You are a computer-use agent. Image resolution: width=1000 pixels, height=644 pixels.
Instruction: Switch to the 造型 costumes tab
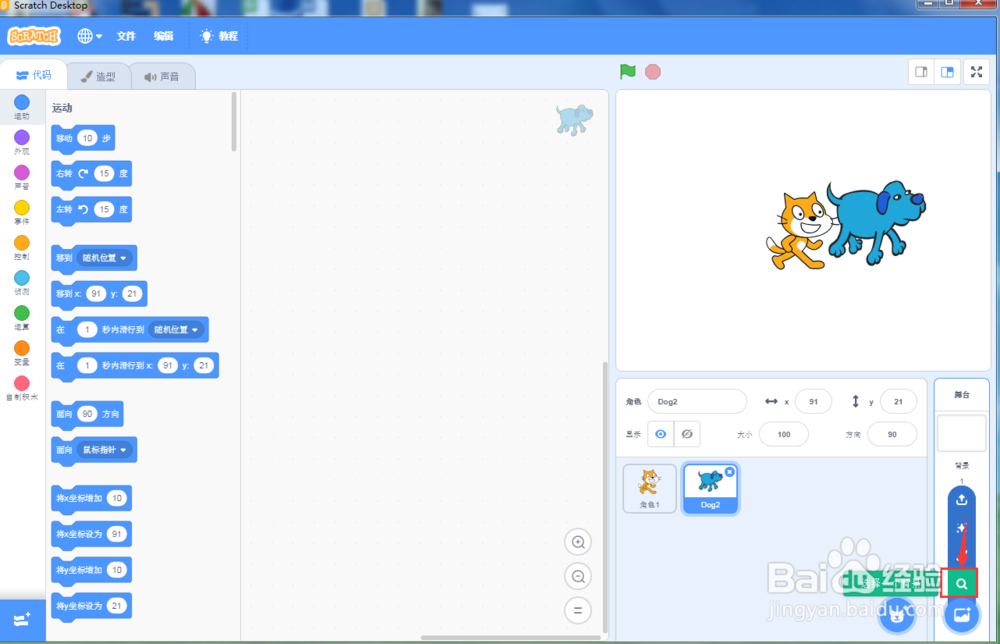pyautogui.click(x=98, y=77)
